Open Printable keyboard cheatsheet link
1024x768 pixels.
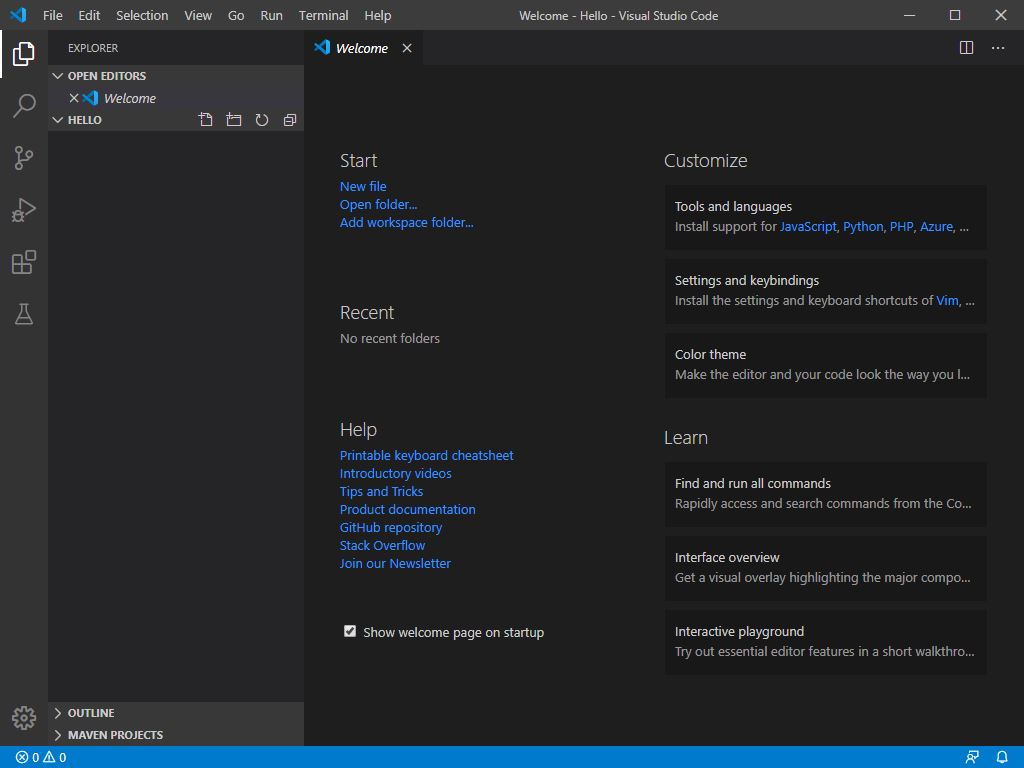click(x=426, y=455)
